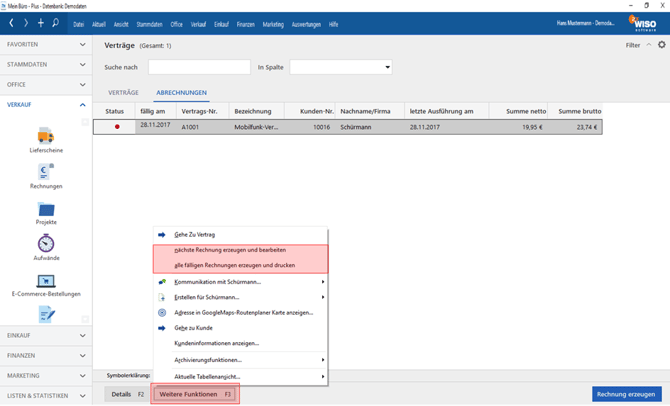Screen dimensions: 670x406
Task: Open the Finanzen menu in menu bar
Action: [x=245, y=24]
